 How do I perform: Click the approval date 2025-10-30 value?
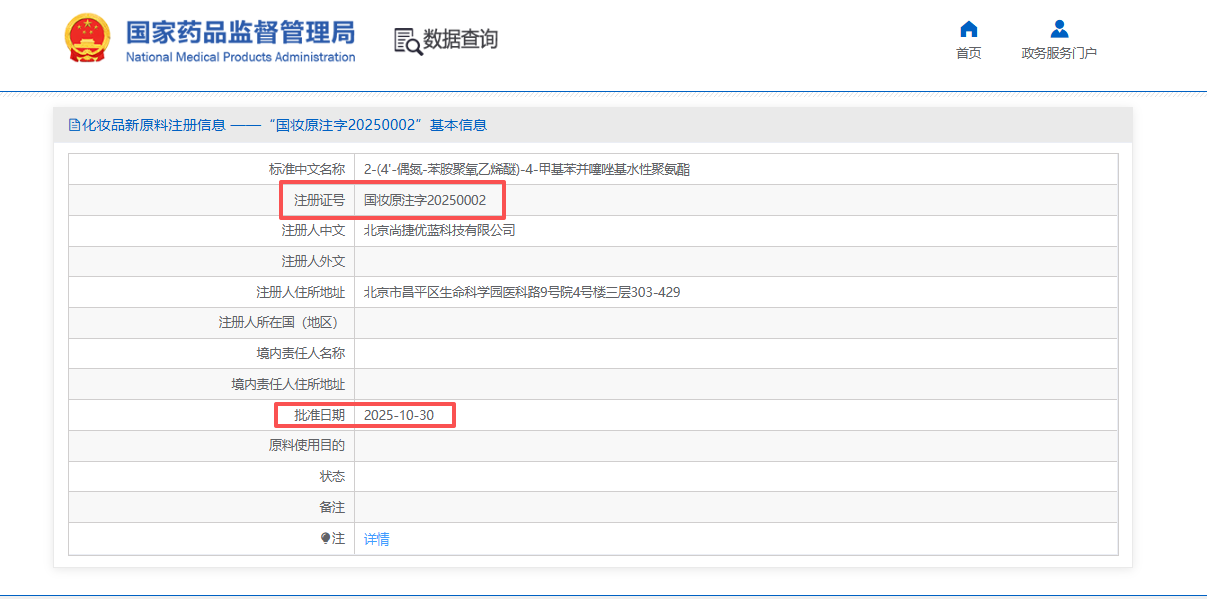coord(399,415)
